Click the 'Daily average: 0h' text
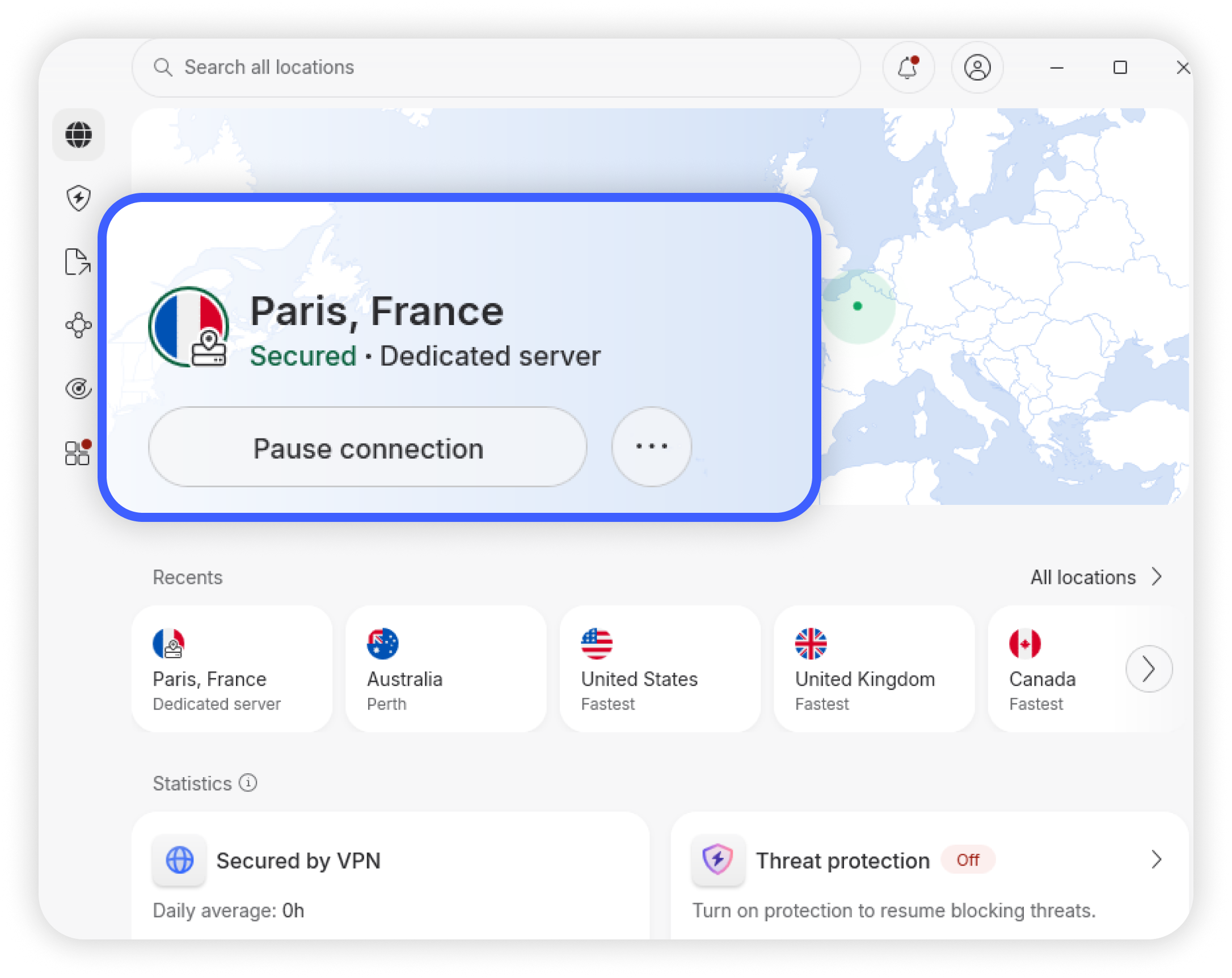This screenshot has height=978, width=1232. click(x=228, y=910)
